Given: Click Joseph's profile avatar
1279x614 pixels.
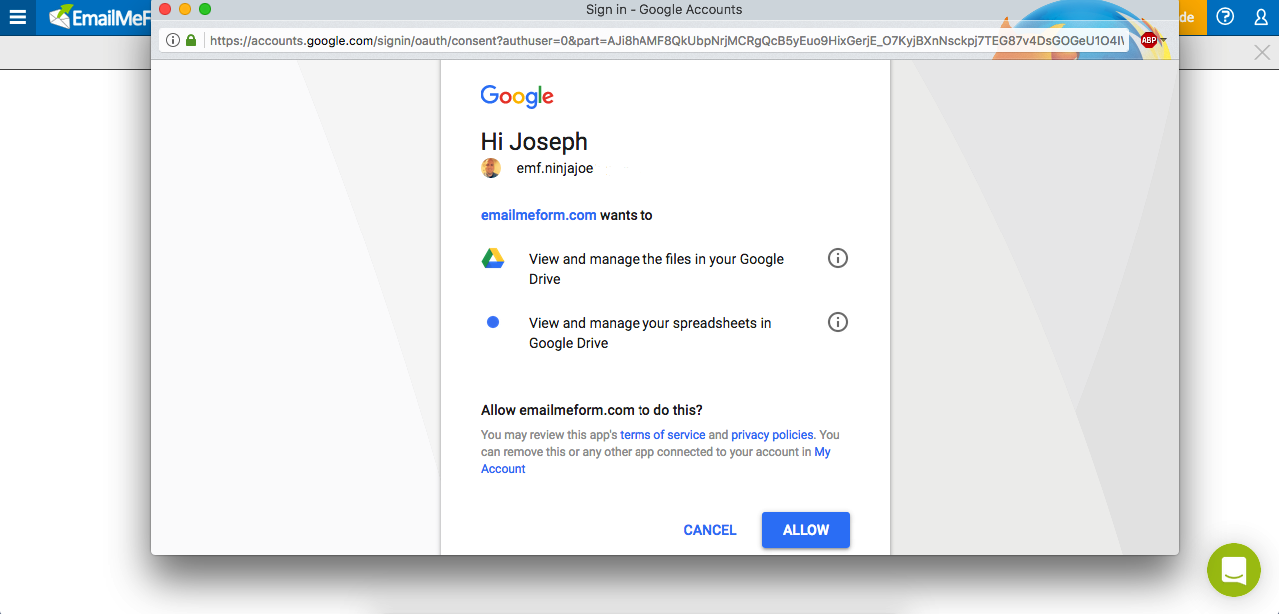Looking at the screenshot, I should tap(491, 168).
